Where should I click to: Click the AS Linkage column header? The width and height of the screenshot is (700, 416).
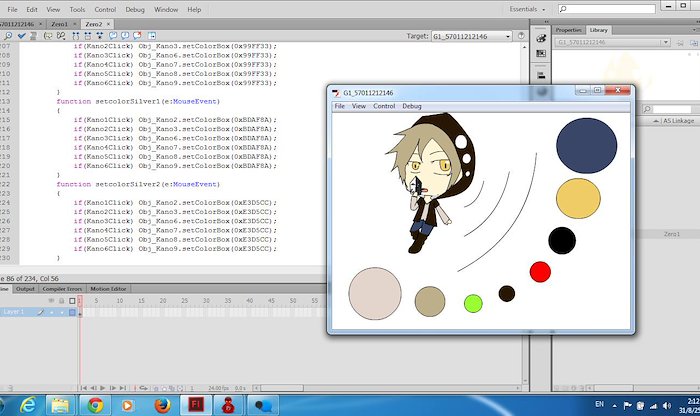click(x=679, y=121)
